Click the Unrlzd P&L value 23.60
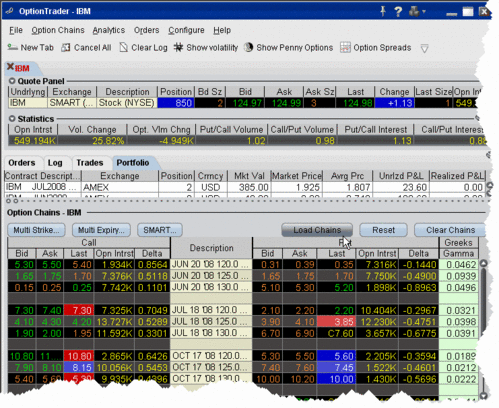This screenshot has height=408, width=499. tap(401, 187)
